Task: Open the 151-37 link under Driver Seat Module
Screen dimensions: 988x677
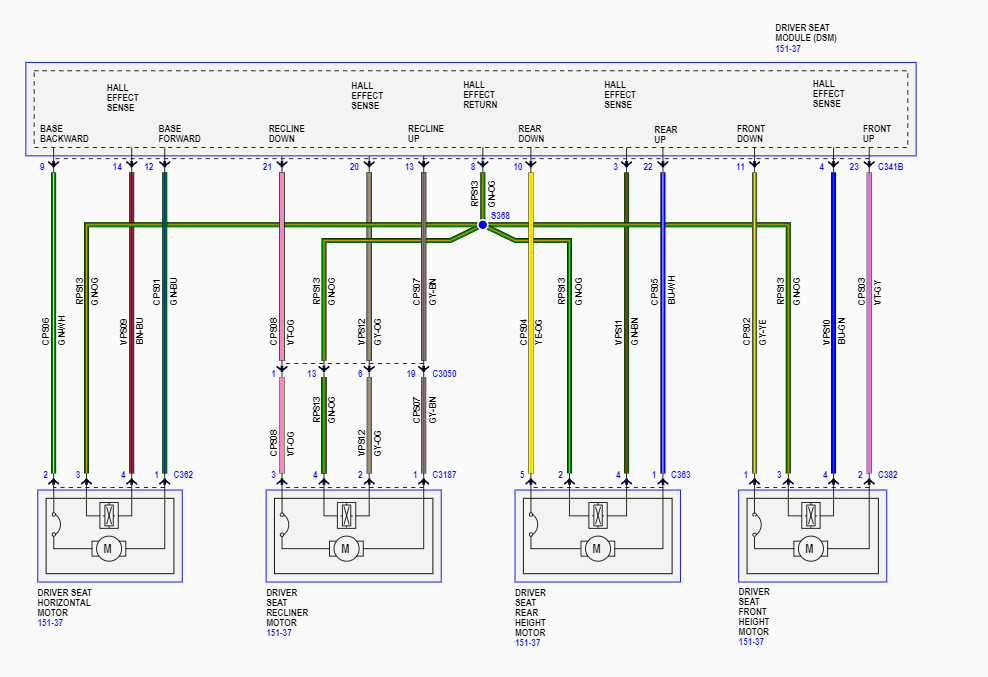Action: [789, 48]
